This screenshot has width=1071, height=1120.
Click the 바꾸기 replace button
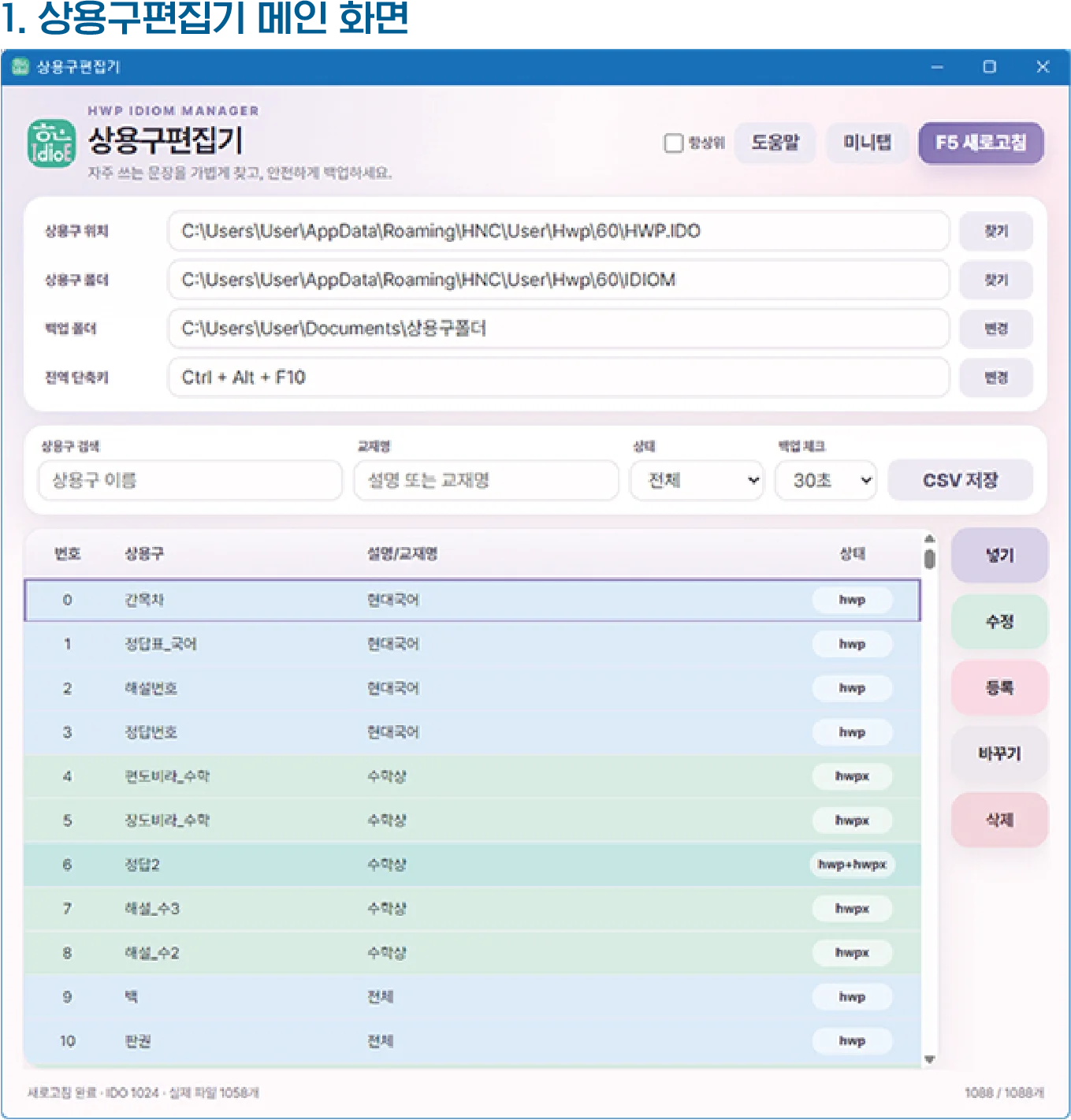(x=999, y=753)
